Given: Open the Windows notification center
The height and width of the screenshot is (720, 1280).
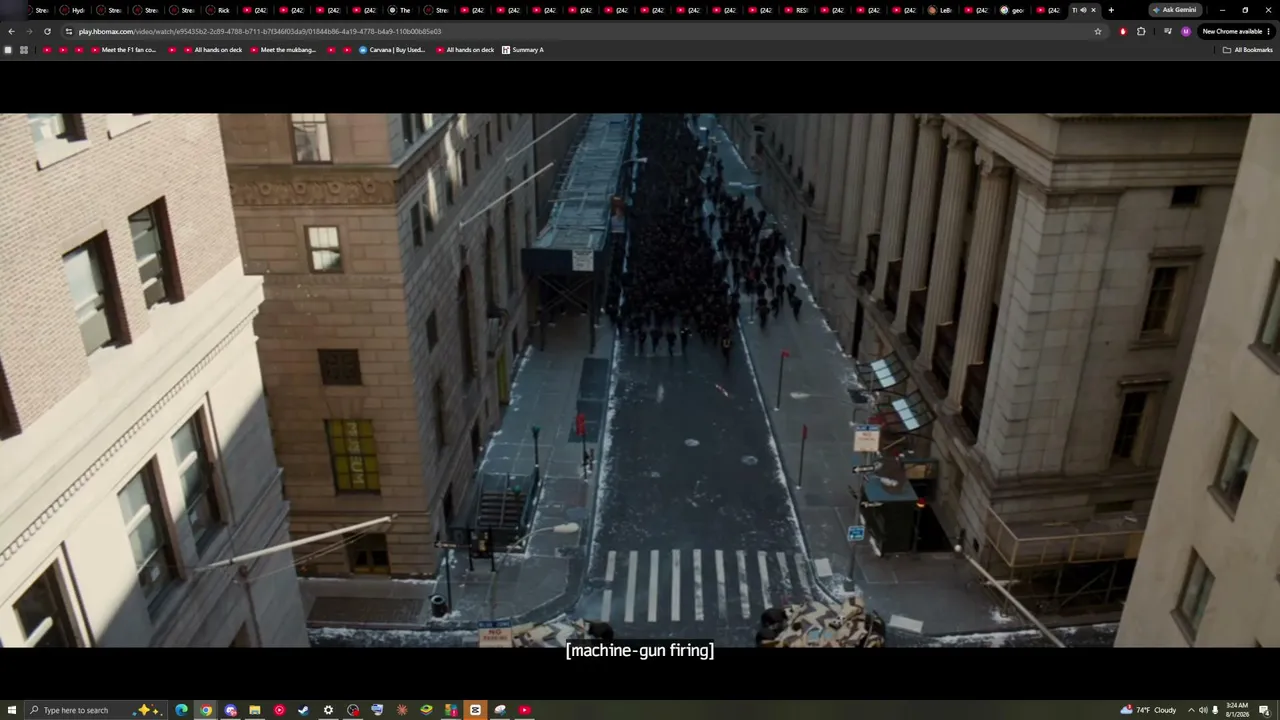Looking at the screenshot, I should (x=1264, y=710).
